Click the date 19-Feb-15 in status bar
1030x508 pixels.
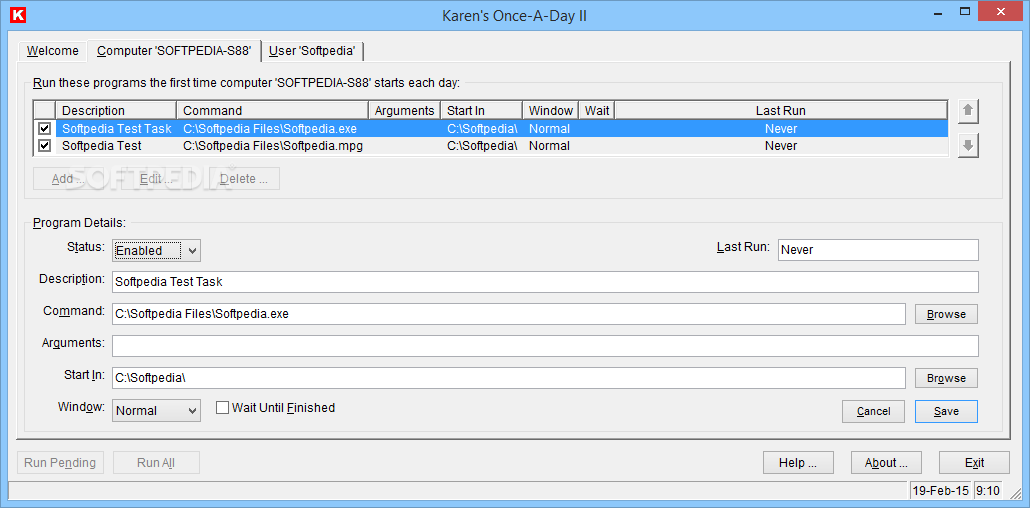[941, 490]
